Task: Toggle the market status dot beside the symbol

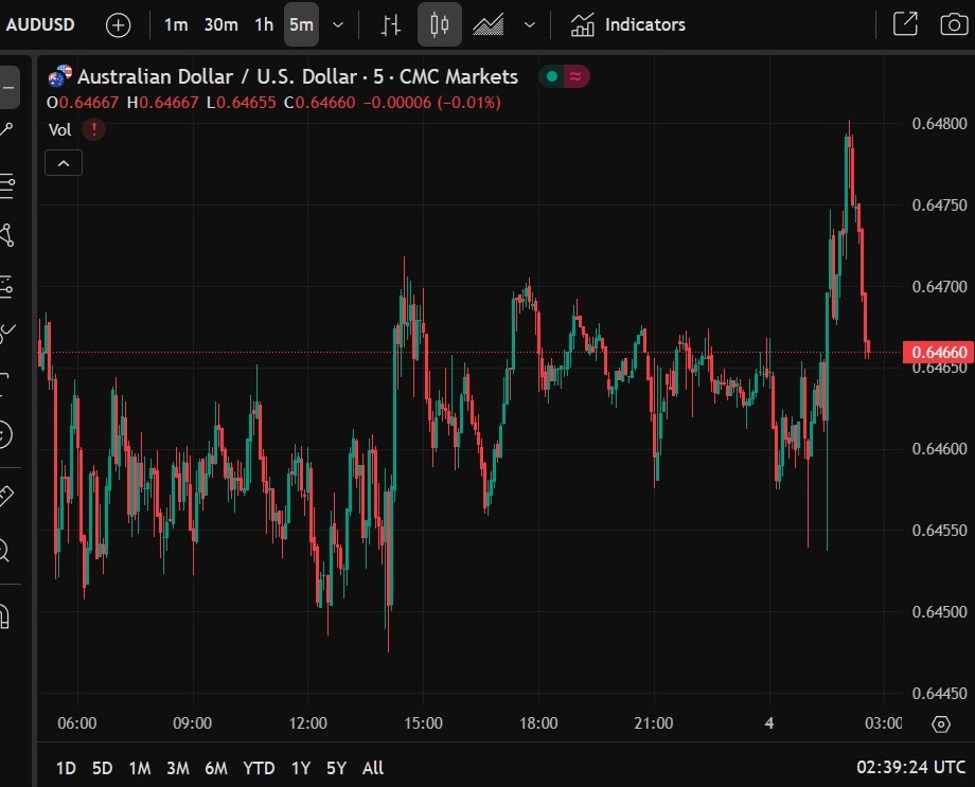Action: point(550,75)
